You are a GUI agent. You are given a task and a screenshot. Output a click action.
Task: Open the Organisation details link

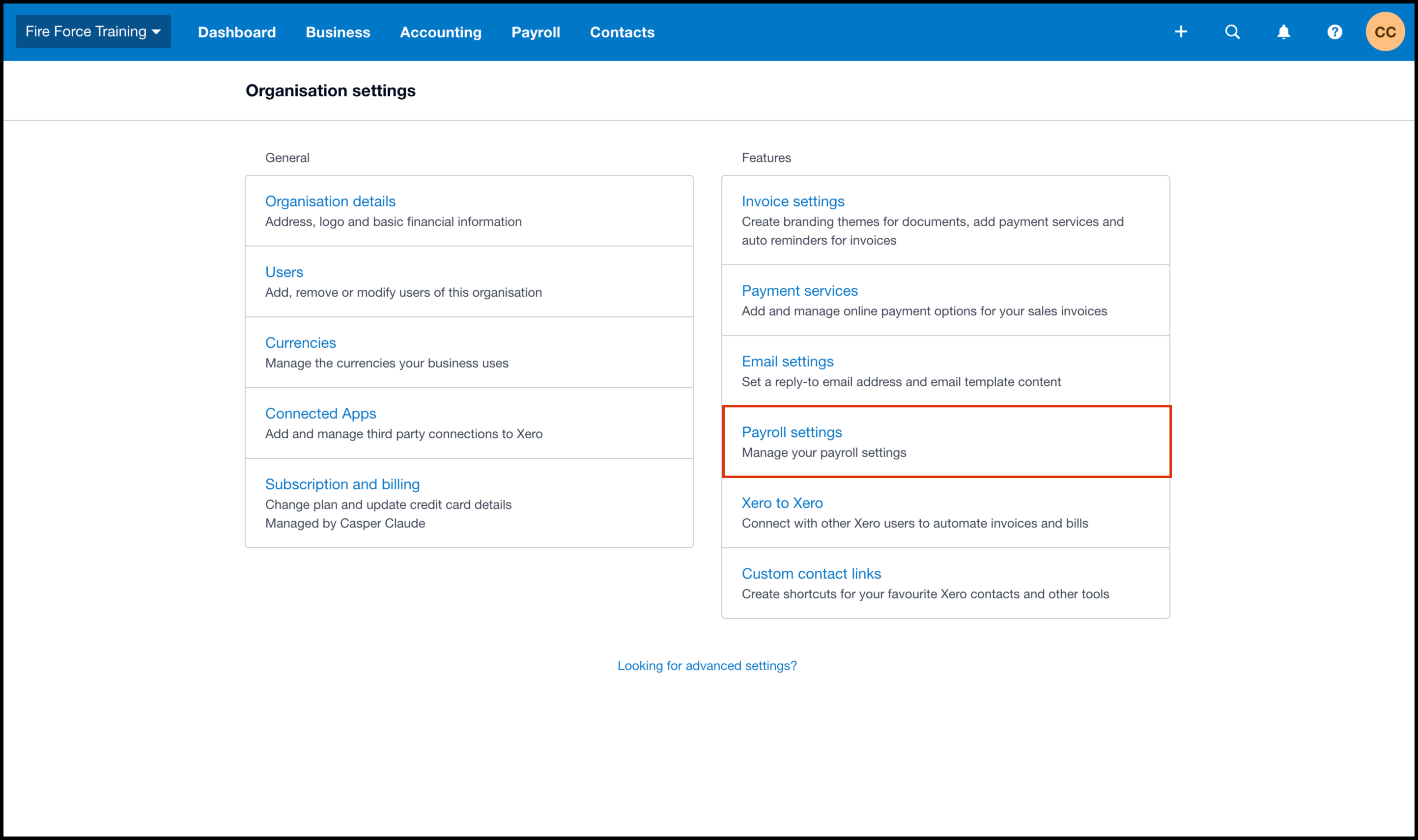(x=330, y=201)
